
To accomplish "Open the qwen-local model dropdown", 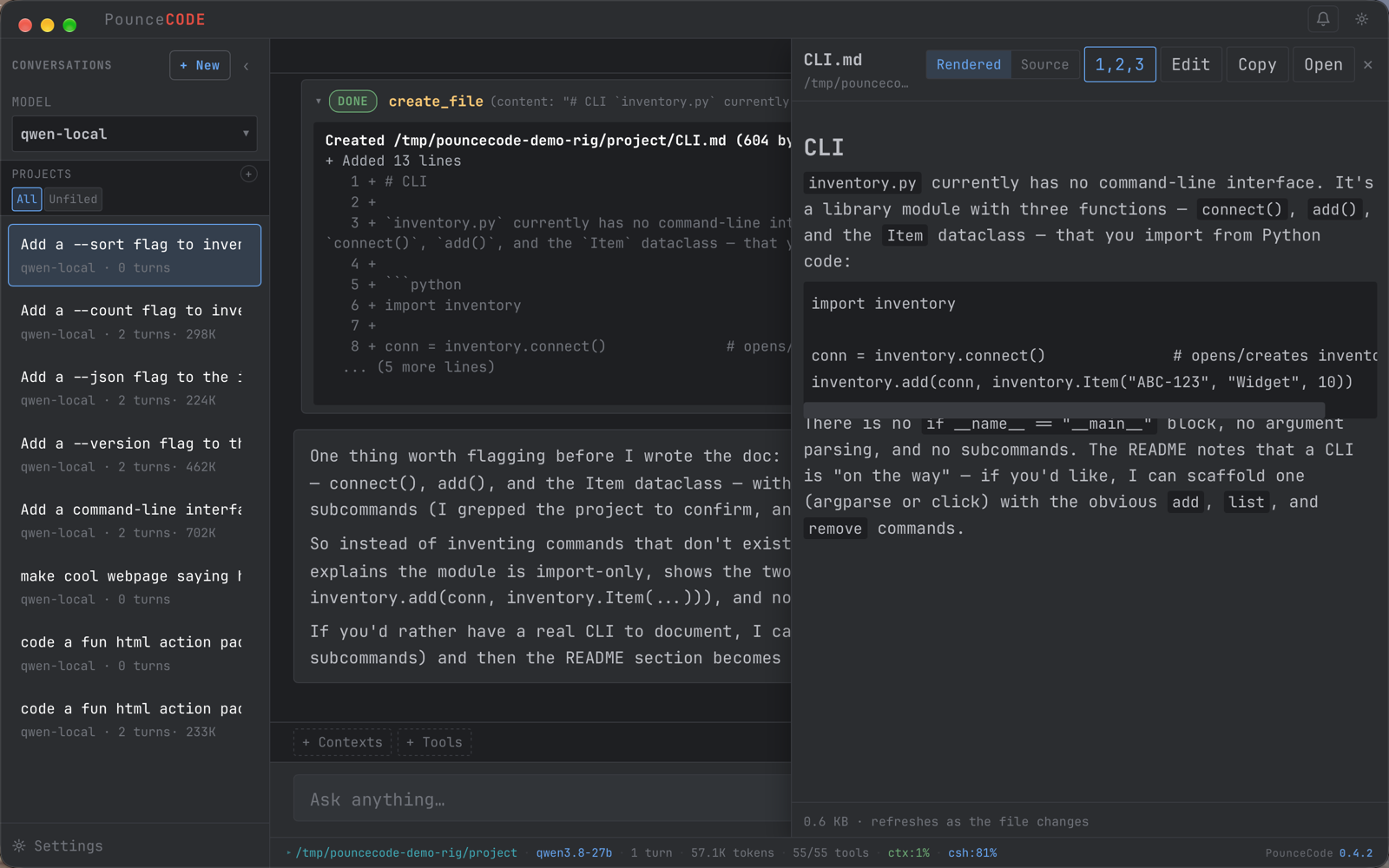I will [x=135, y=135].
